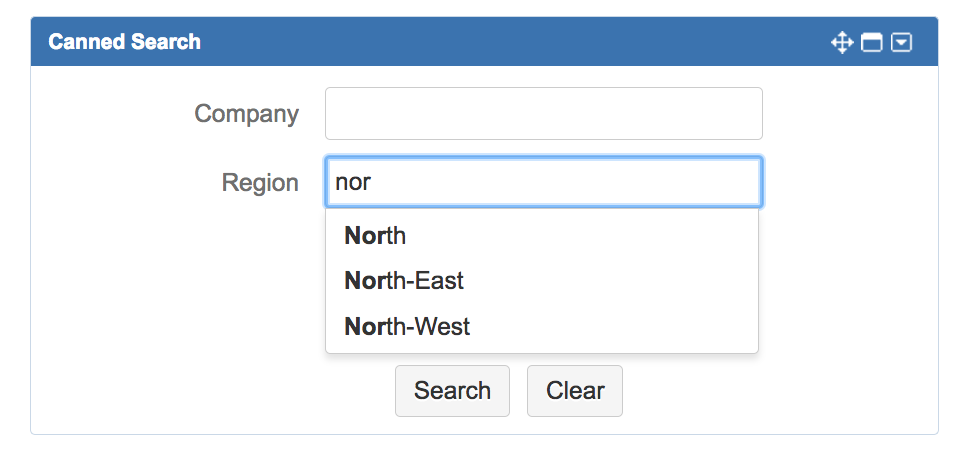The width and height of the screenshot is (954, 452).
Task: Focus the Company text field
Action: (x=543, y=114)
